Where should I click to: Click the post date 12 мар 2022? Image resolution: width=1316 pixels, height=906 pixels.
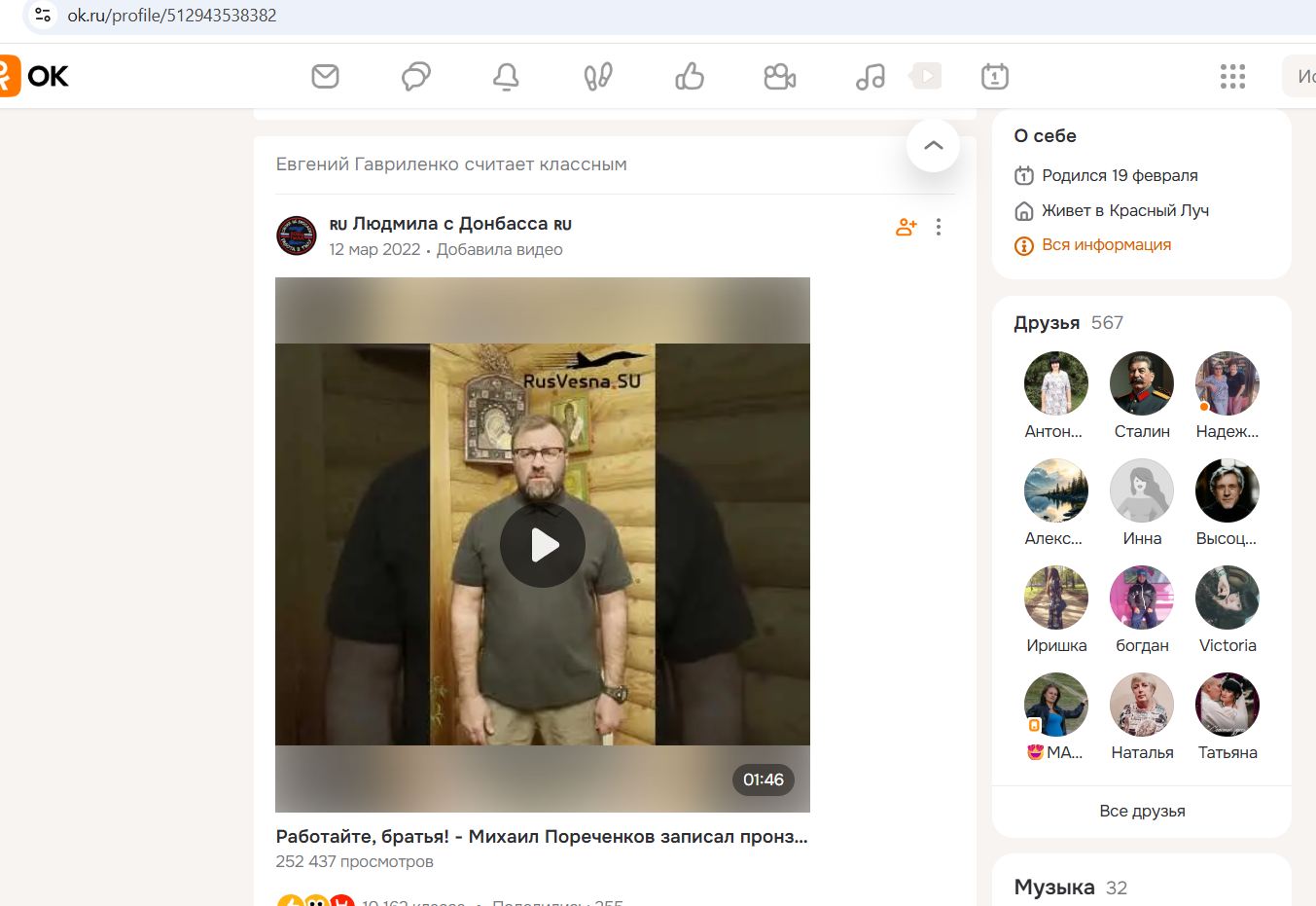(x=374, y=249)
